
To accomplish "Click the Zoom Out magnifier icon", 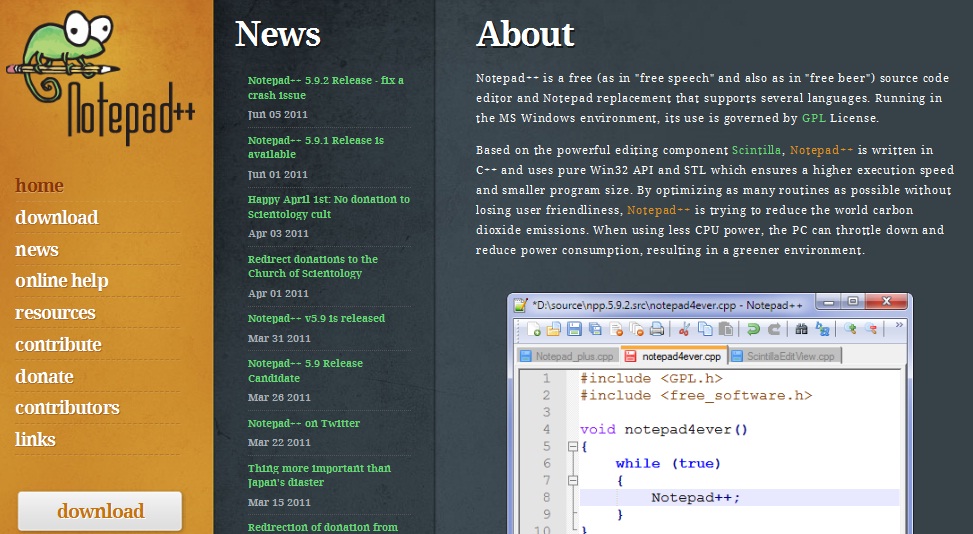I will 871,329.
